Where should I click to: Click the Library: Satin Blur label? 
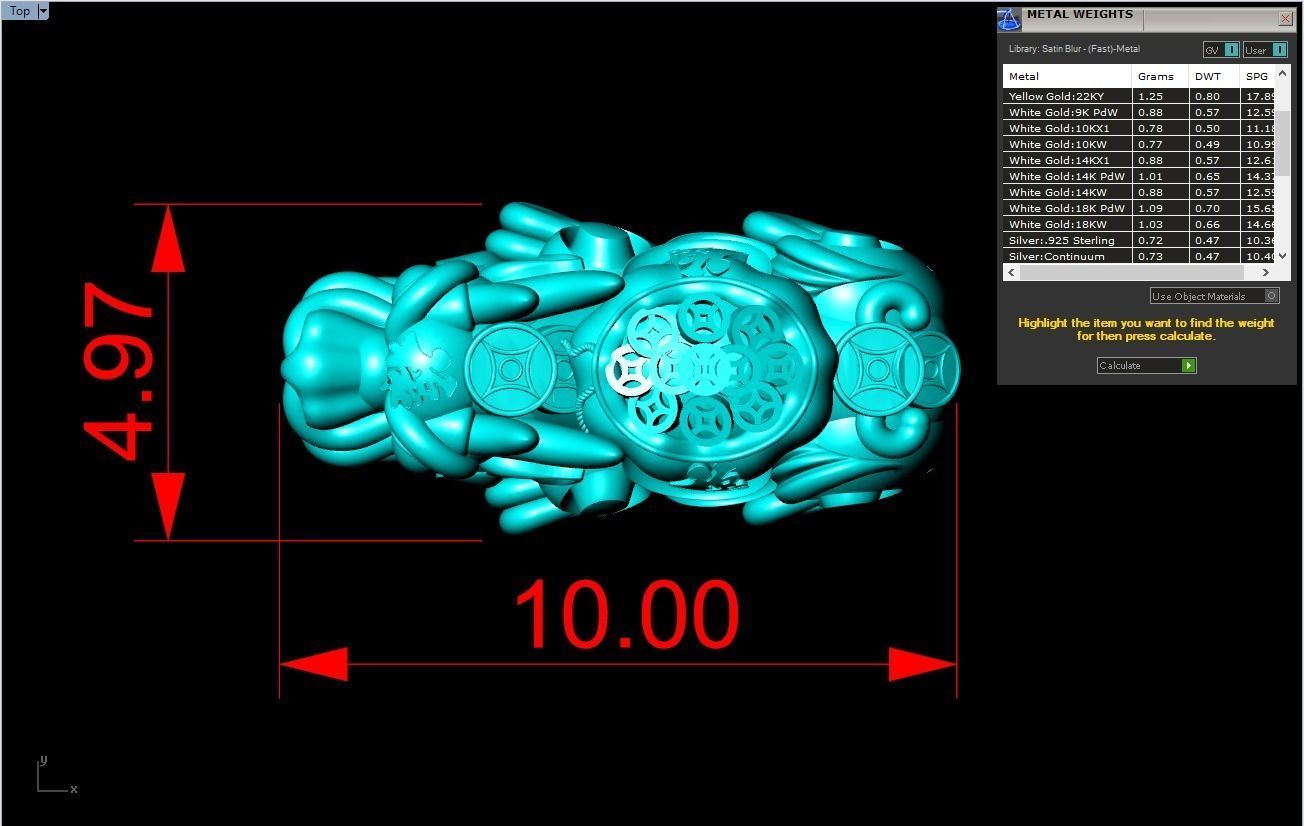(x=1074, y=49)
